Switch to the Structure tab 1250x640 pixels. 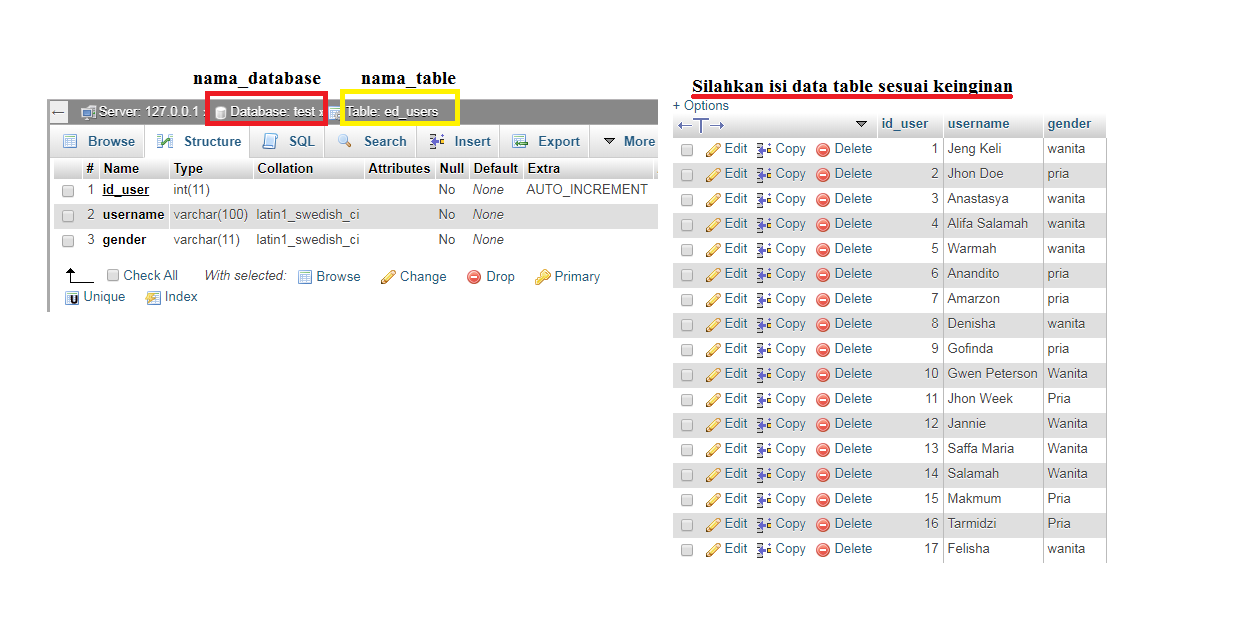tap(198, 141)
